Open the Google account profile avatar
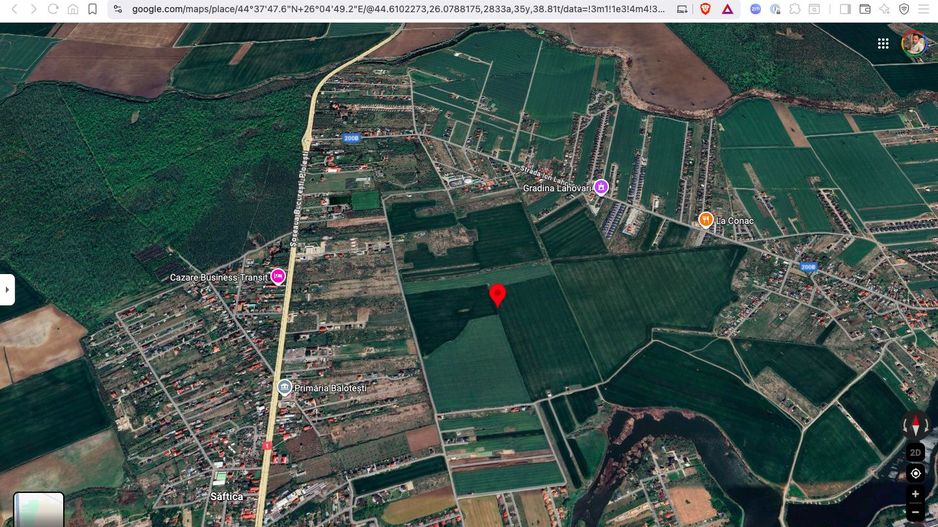 pos(913,43)
